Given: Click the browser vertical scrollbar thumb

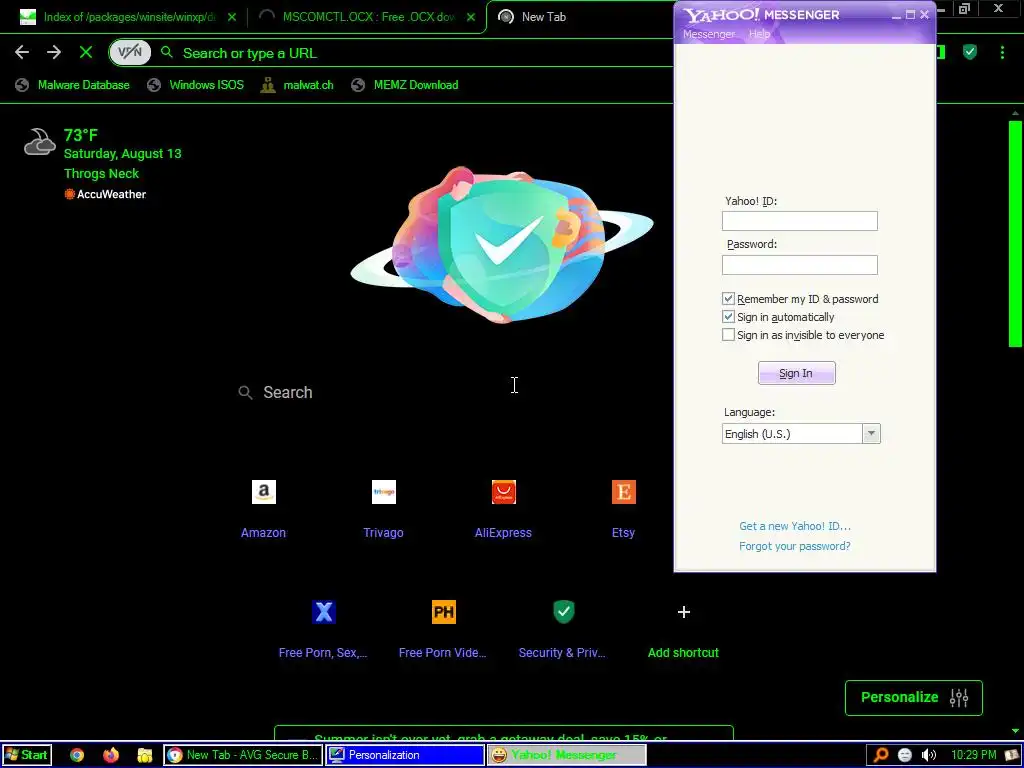Looking at the screenshot, I should pyautogui.click(x=1015, y=235).
